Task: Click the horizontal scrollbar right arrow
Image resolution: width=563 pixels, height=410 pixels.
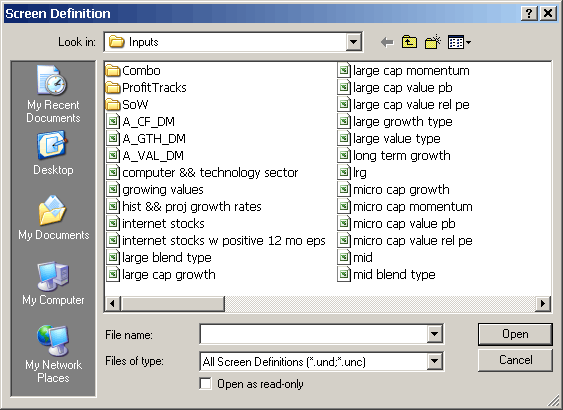Action: click(x=543, y=304)
